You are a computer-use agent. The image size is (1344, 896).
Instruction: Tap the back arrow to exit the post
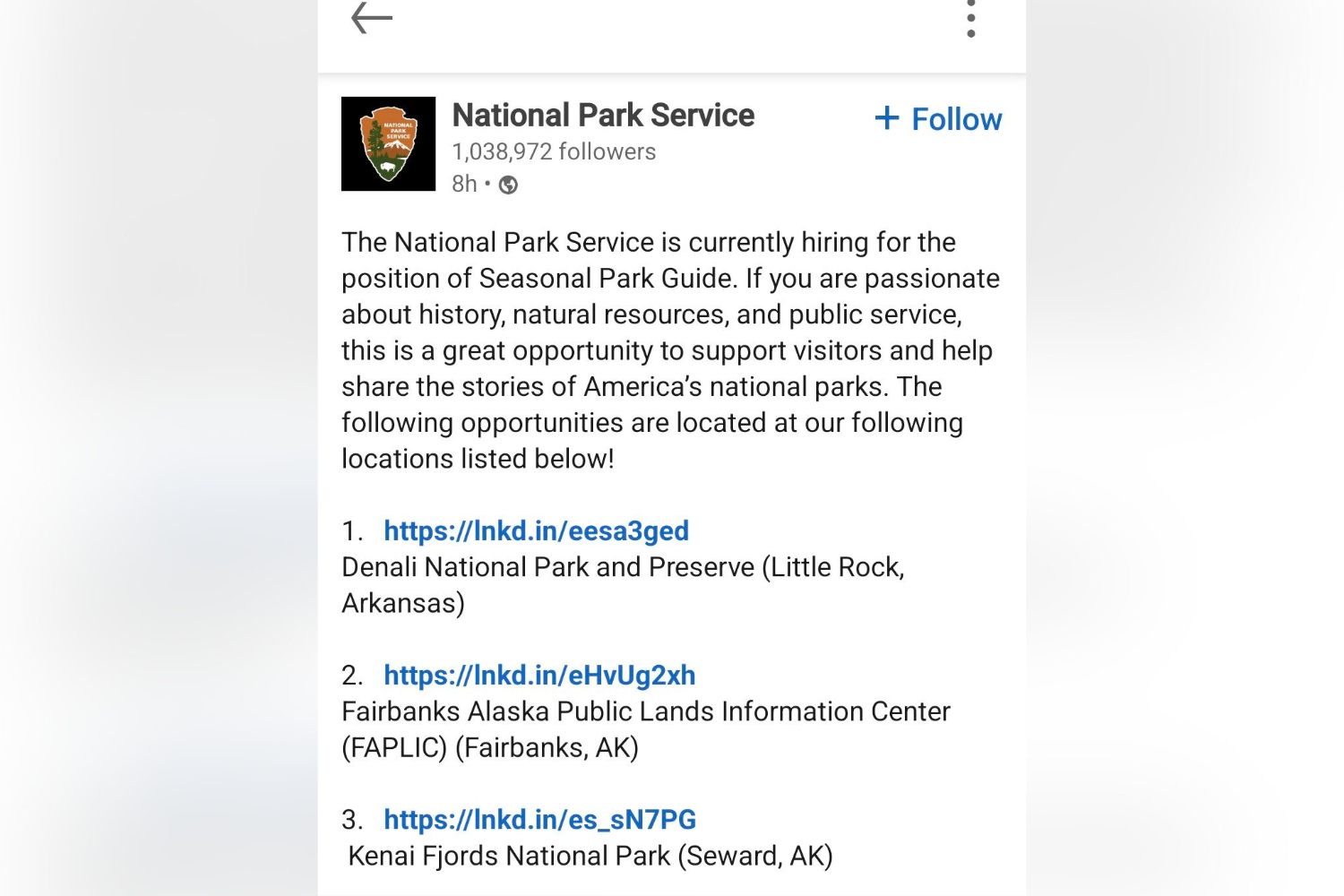[370, 18]
